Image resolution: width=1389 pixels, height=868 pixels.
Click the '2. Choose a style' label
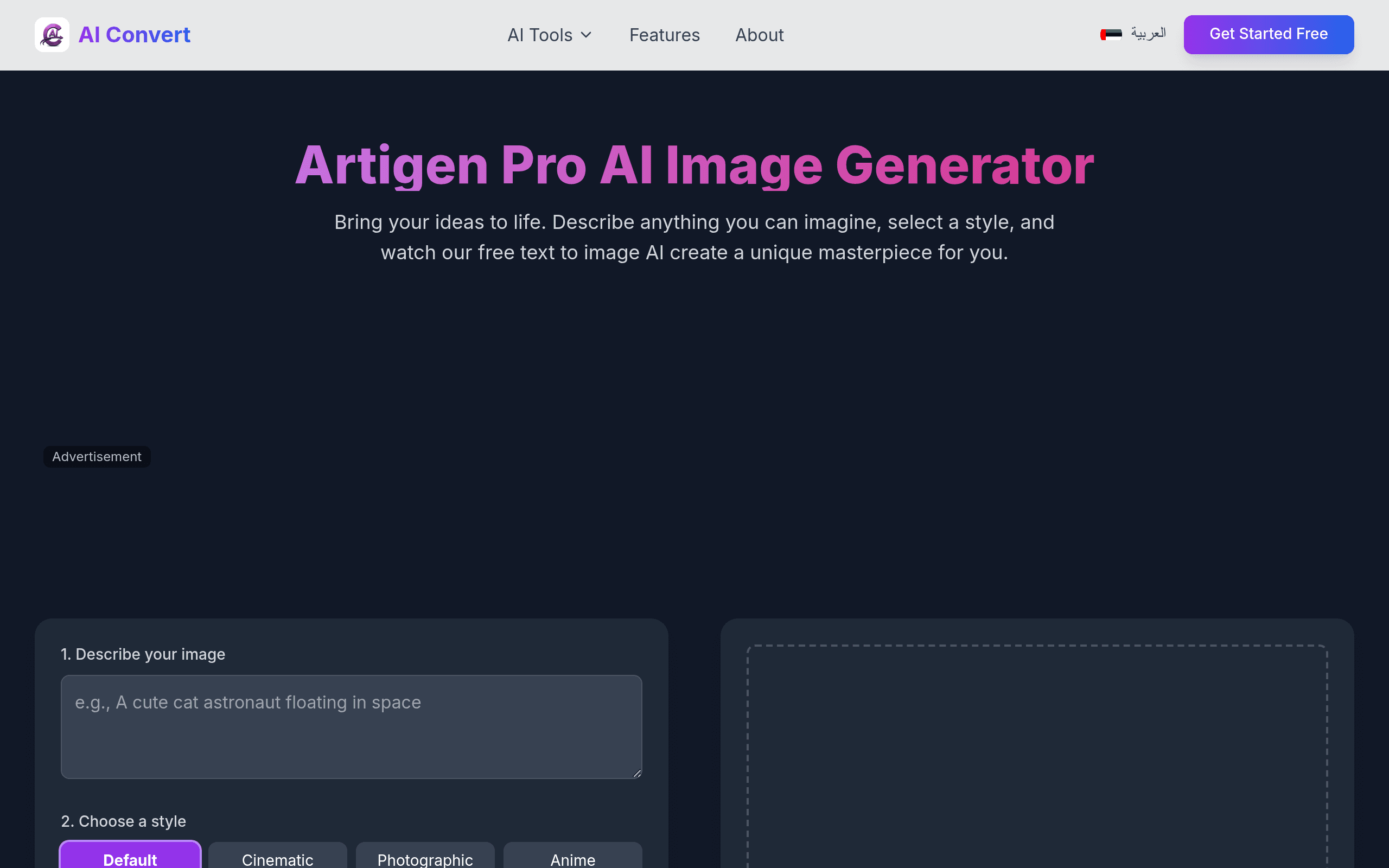[123, 821]
